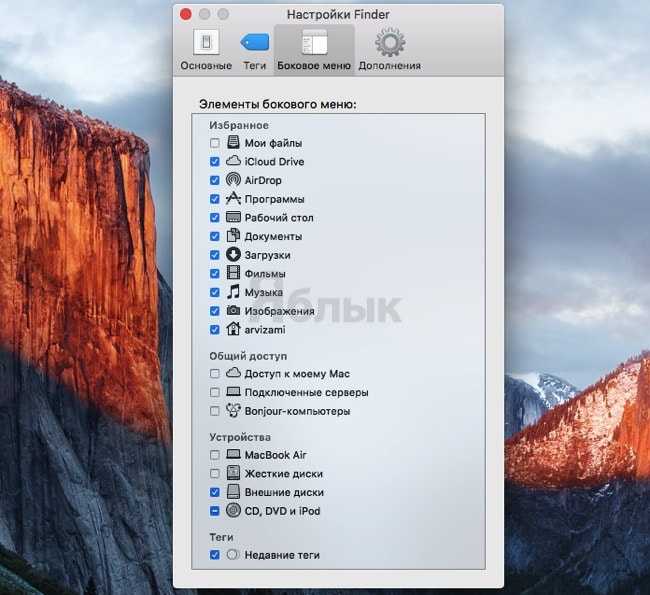Enable the Bonjour-компьютеры checkbox

[x=215, y=411]
